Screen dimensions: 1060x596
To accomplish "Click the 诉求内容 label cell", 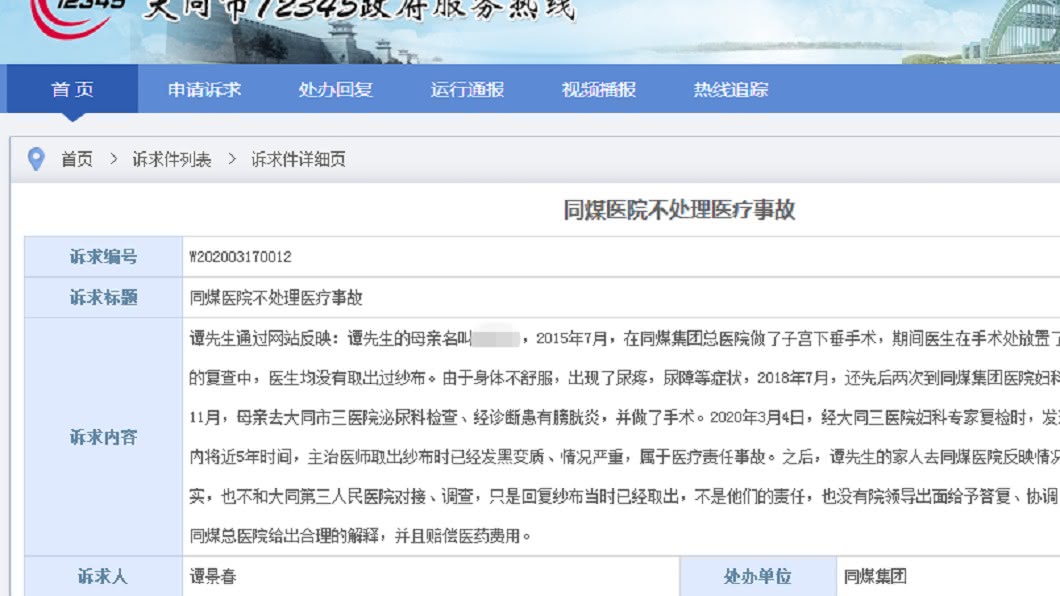I will (x=103, y=437).
